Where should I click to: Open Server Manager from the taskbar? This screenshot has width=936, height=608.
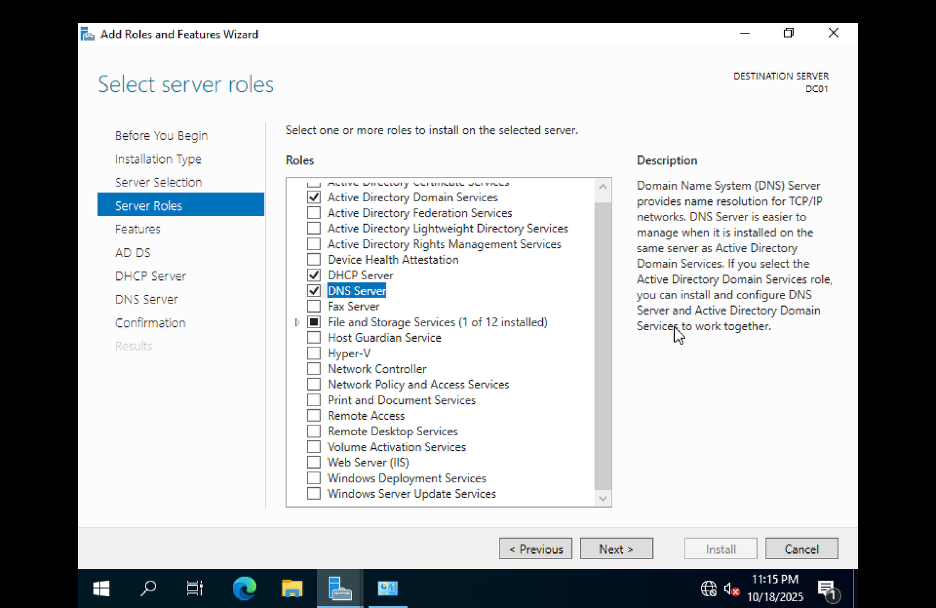(340, 588)
